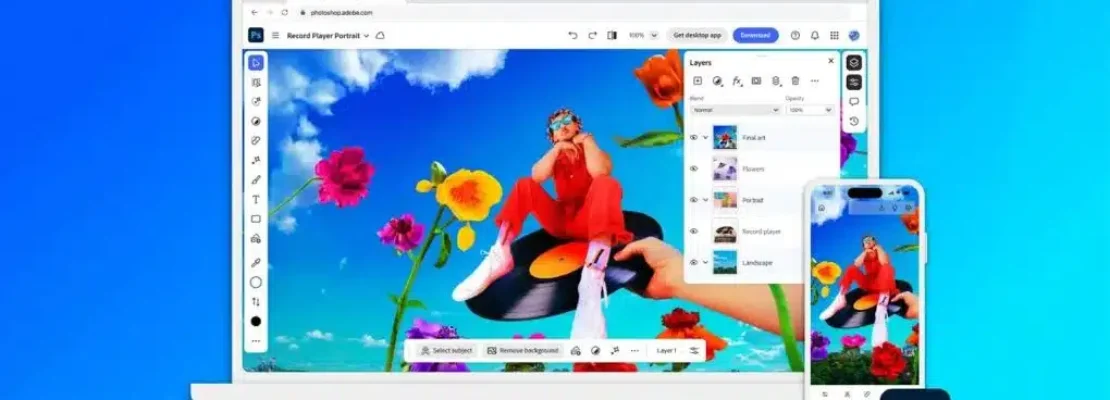This screenshot has height=400, width=1110.
Task: Select the Type (T) tool
Action: 256,200
